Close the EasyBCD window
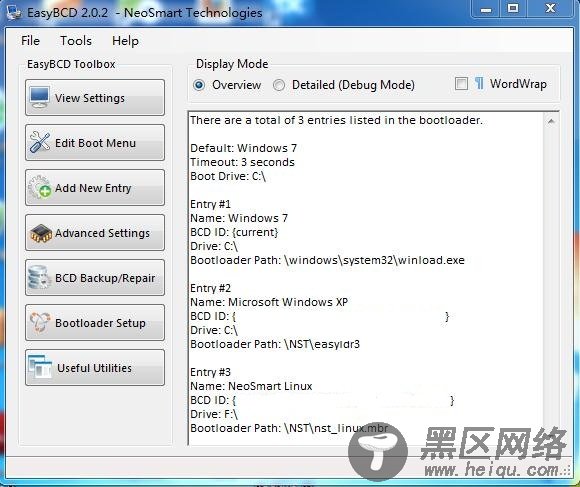Viewport: 580px width, 487px height. [550, 9]
